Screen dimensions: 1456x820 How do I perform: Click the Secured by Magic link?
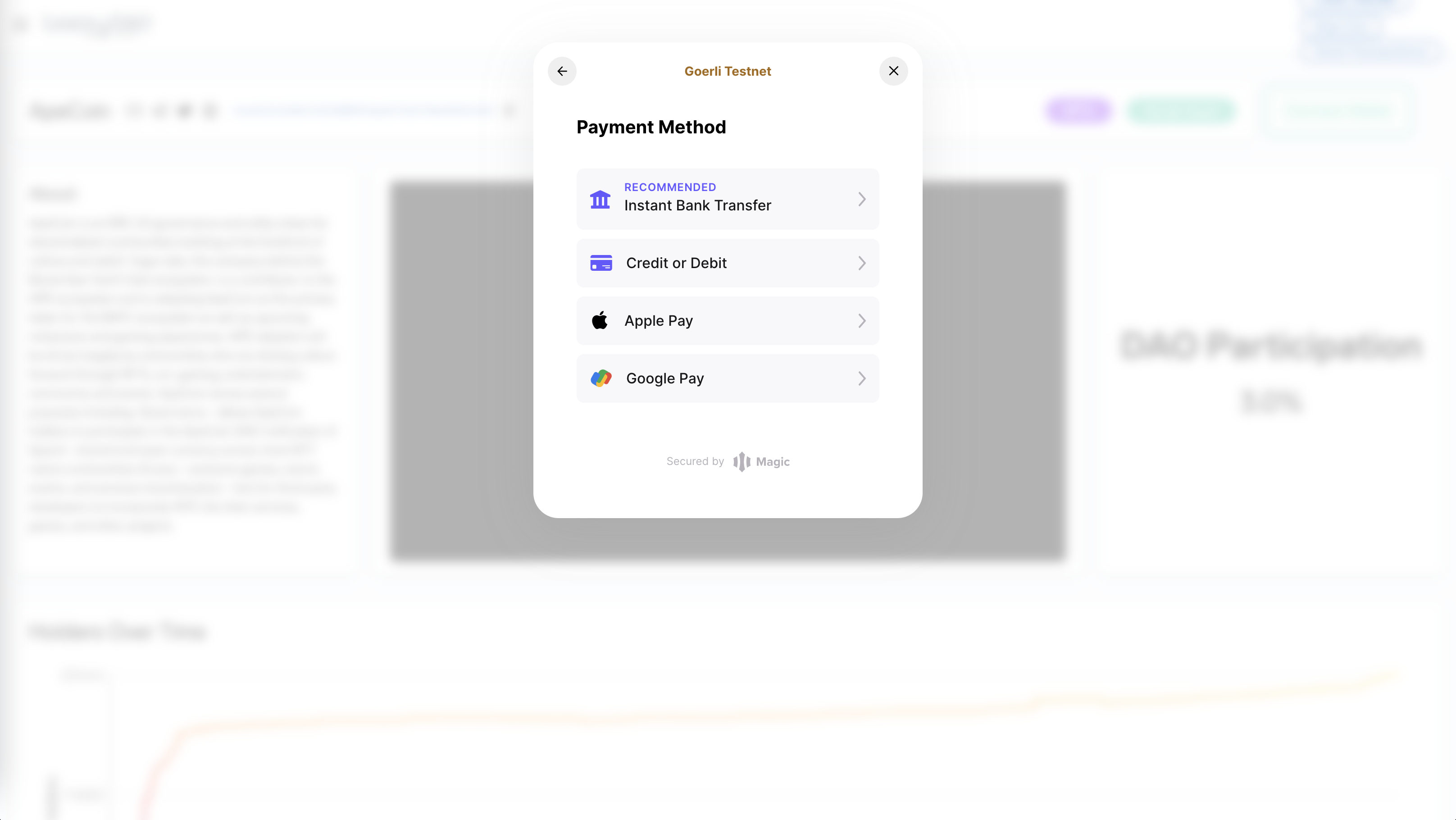(728, 461)
